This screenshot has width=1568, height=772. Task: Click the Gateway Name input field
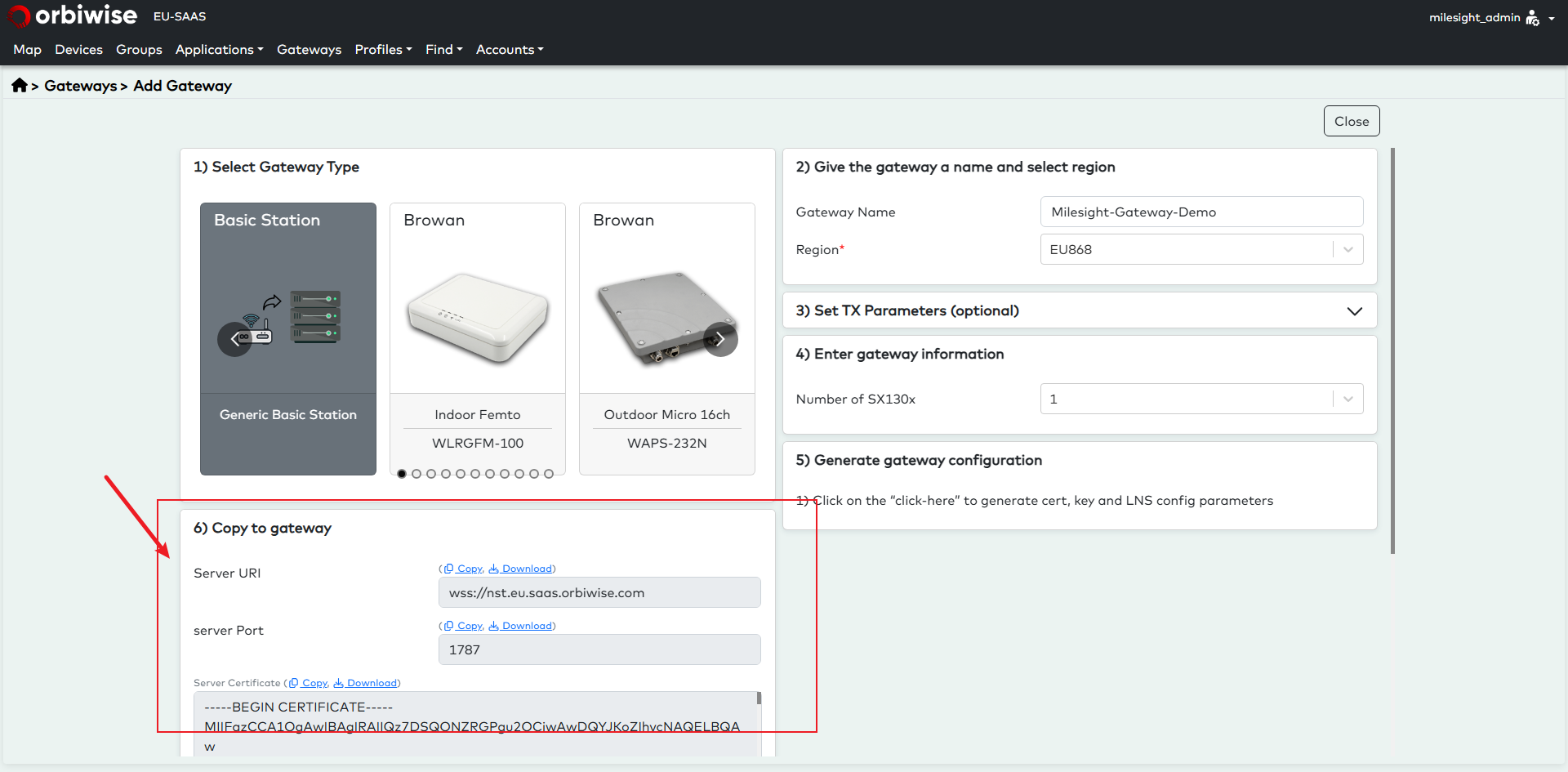click(1201, 212)
